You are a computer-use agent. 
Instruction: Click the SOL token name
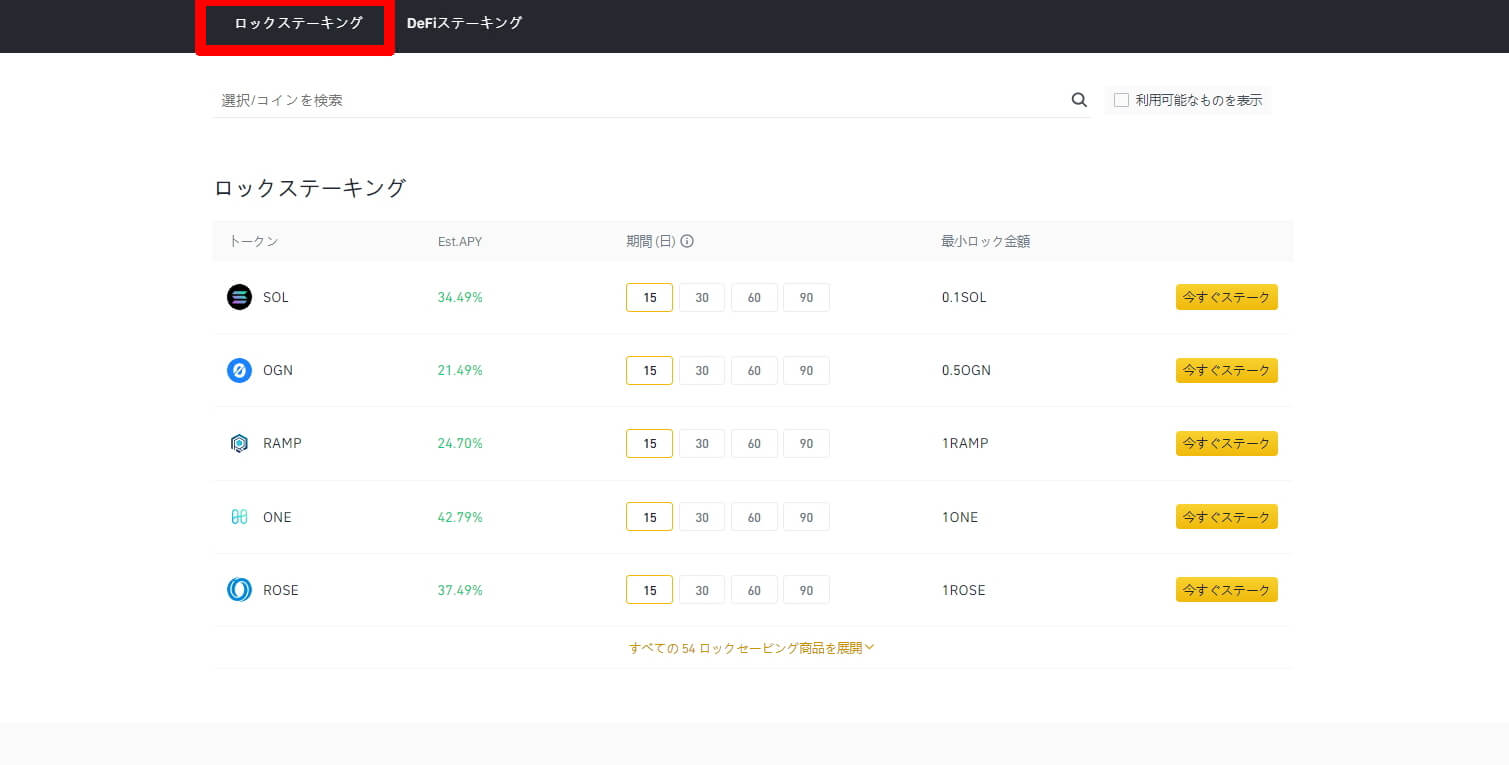tap(275, 297)
